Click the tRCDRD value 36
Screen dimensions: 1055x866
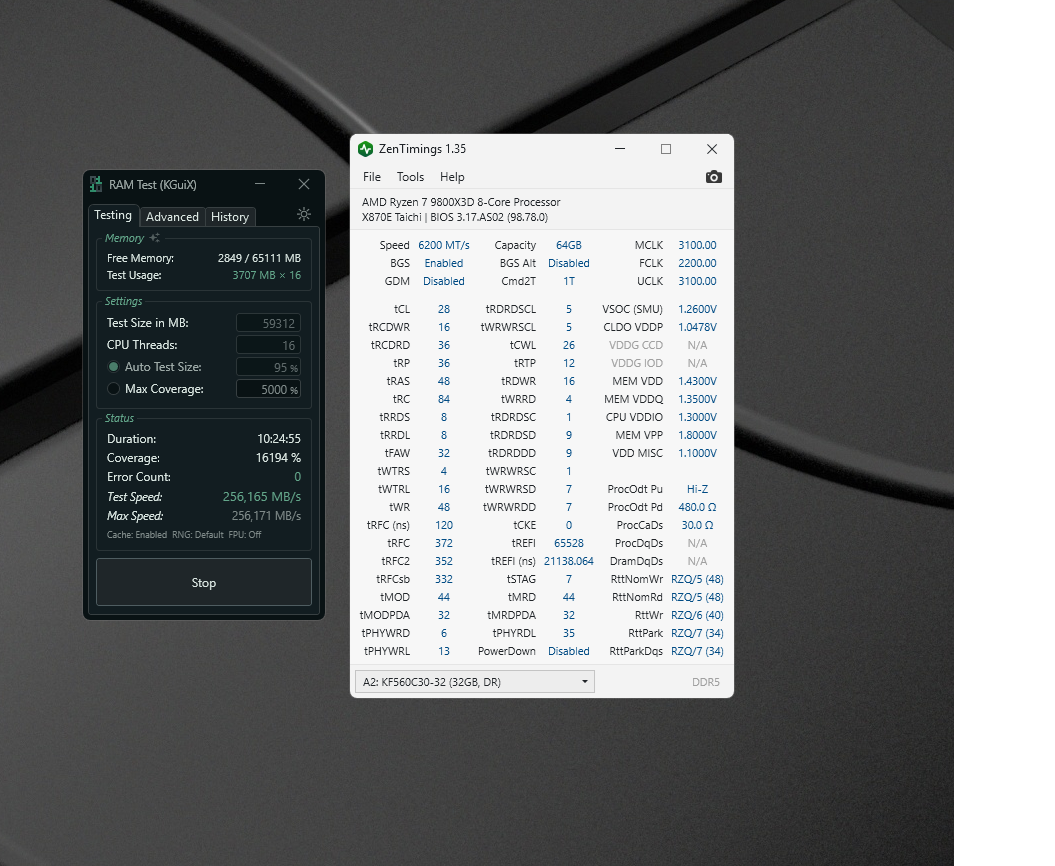(444, 345)
